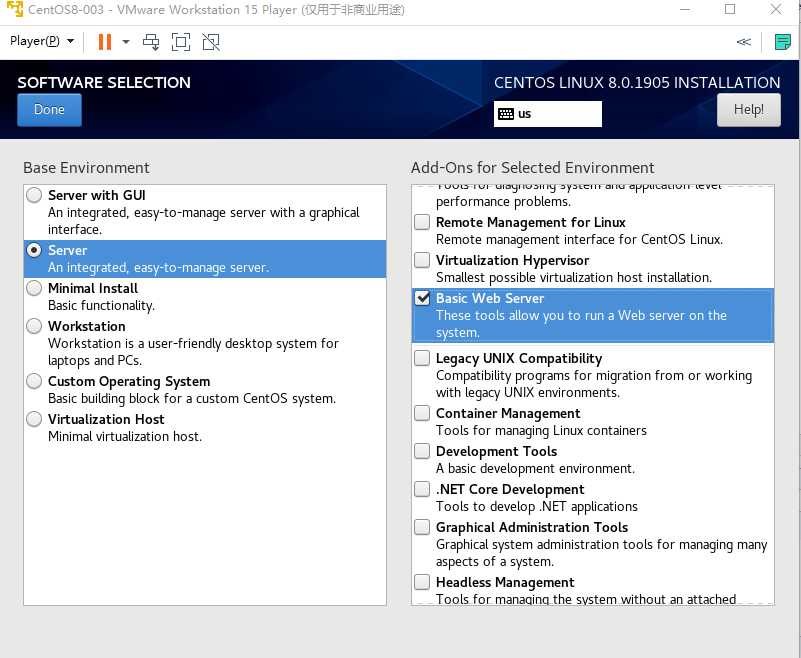Enable Development Tools add-on

tap(422, 451)
